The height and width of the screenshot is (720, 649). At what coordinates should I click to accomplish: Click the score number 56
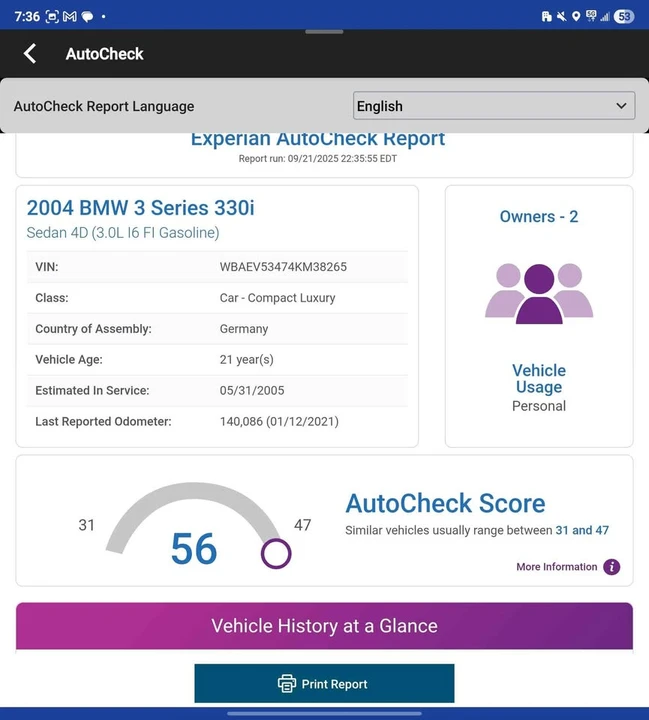tap(193, 549)
